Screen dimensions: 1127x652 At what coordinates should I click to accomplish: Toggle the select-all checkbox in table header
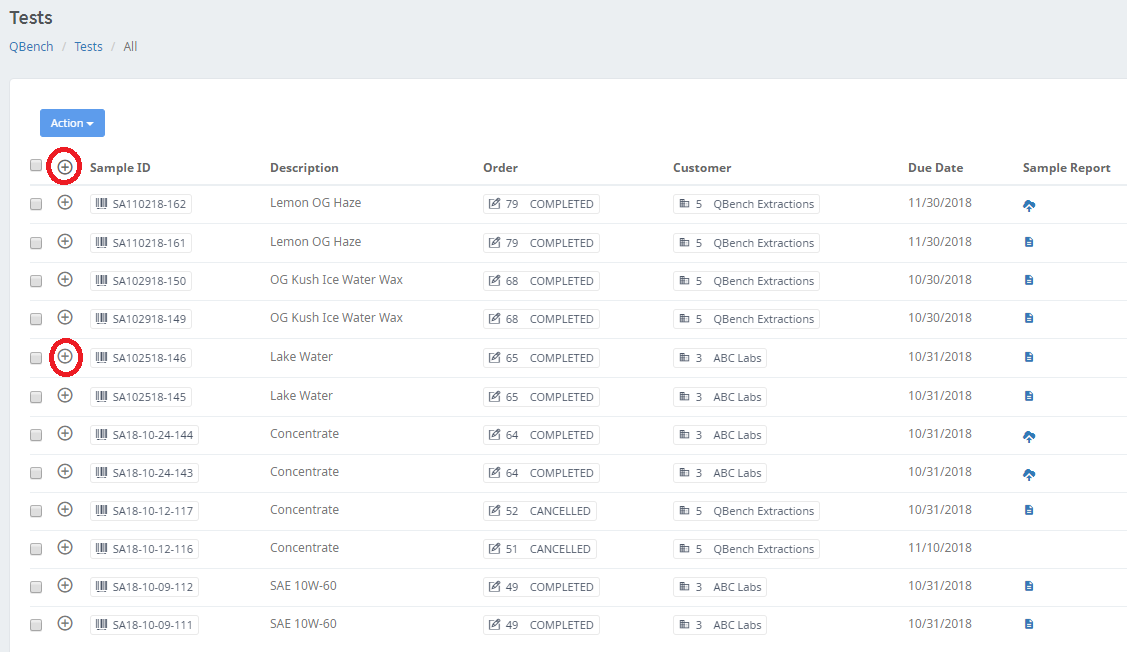pos(36,166)
